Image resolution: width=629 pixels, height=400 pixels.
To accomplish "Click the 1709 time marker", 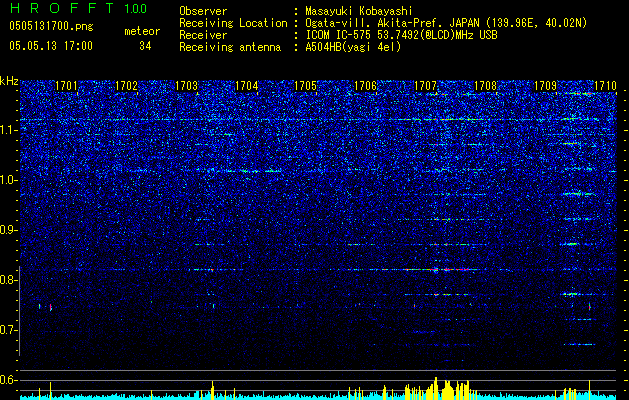I will click(546, 86).
